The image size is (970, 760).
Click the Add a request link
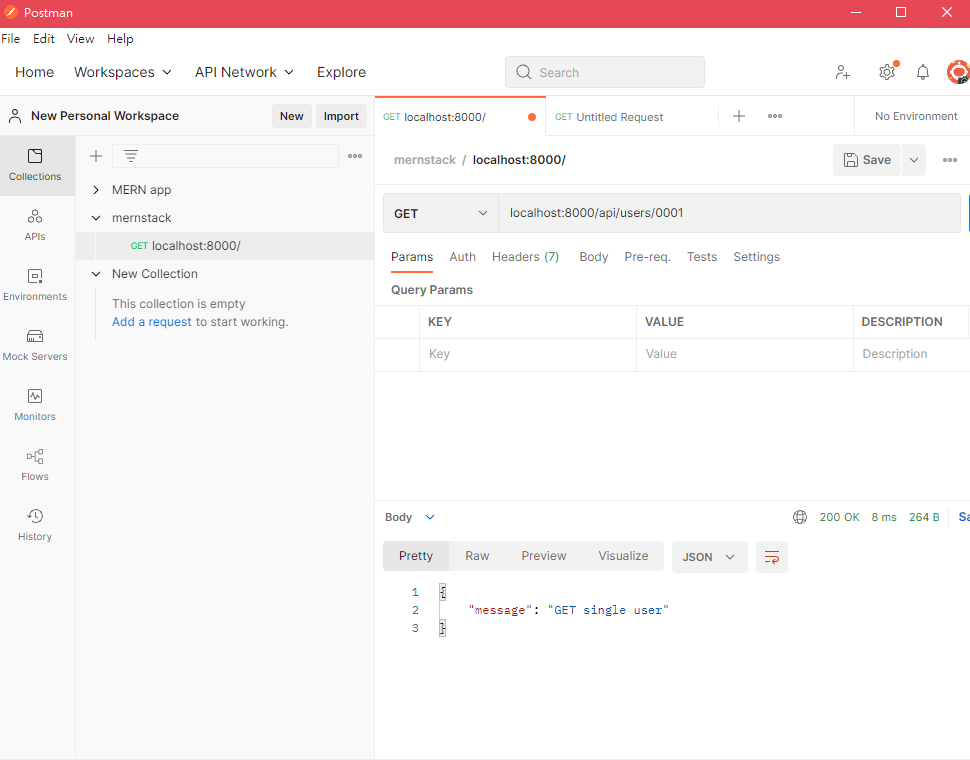[x=152, y=322]
